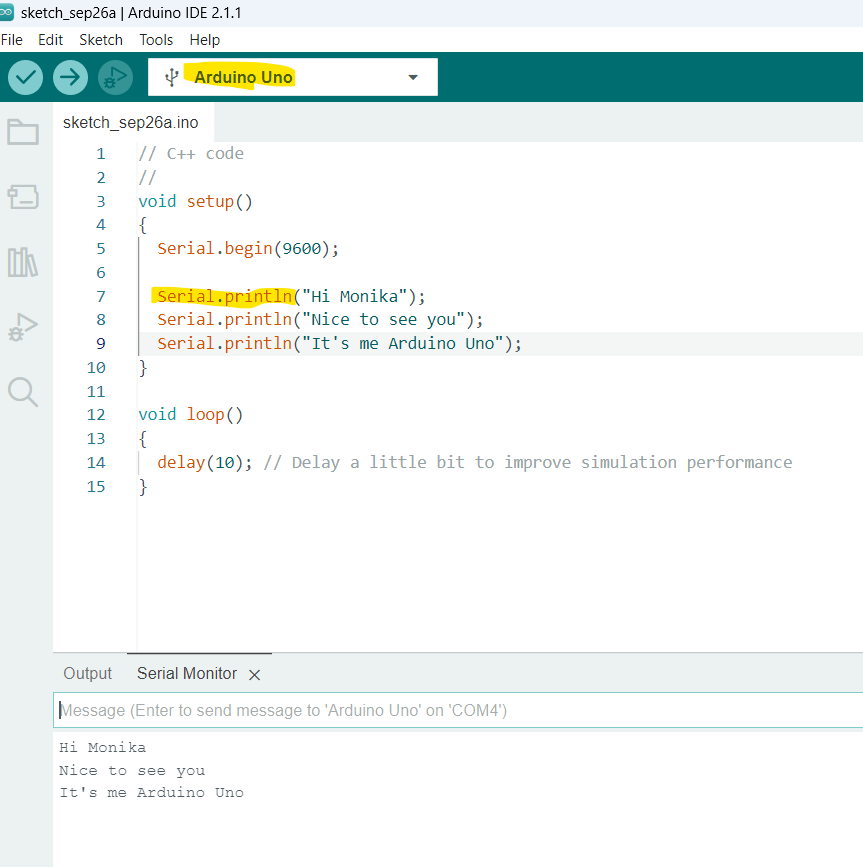The width and height of the screenshot is (863, 867).
Task: Click the delay(10) statement
Action: [x=205, y=463]
